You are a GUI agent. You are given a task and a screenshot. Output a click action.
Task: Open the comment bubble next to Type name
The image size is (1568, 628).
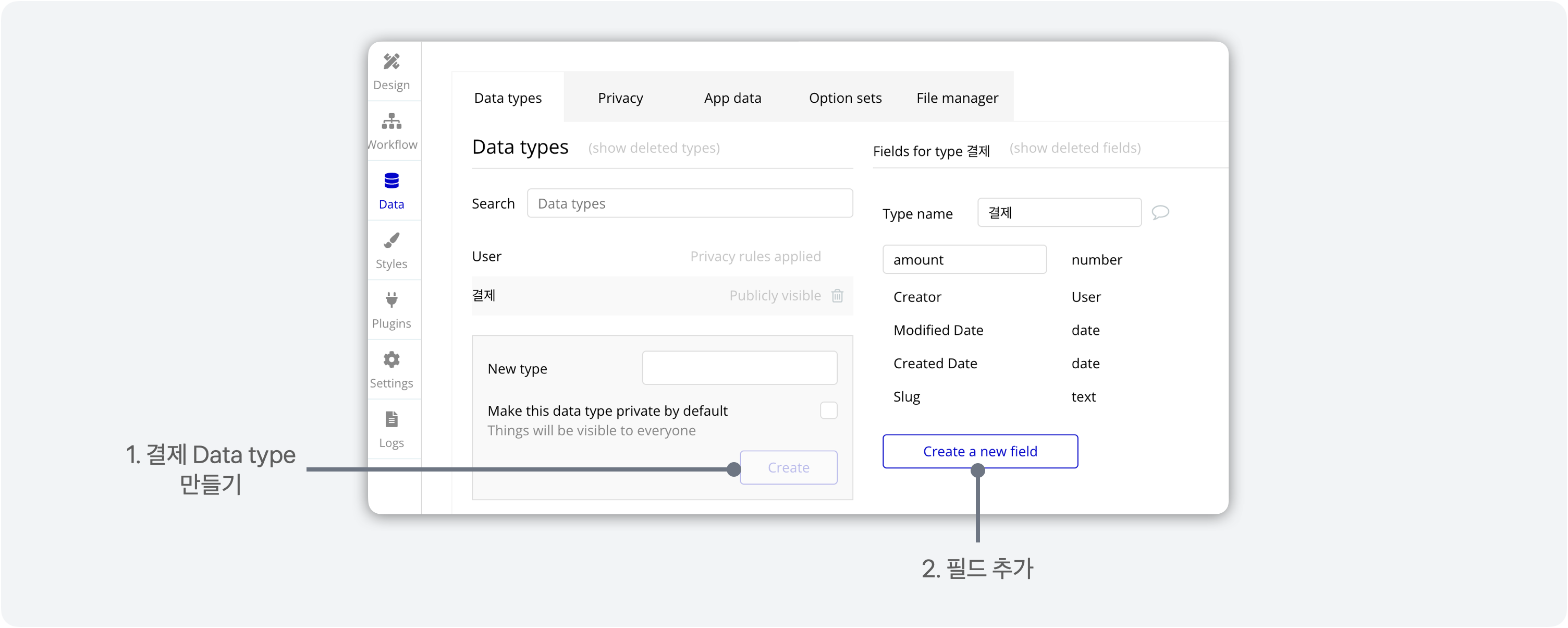coord(1160,212)
